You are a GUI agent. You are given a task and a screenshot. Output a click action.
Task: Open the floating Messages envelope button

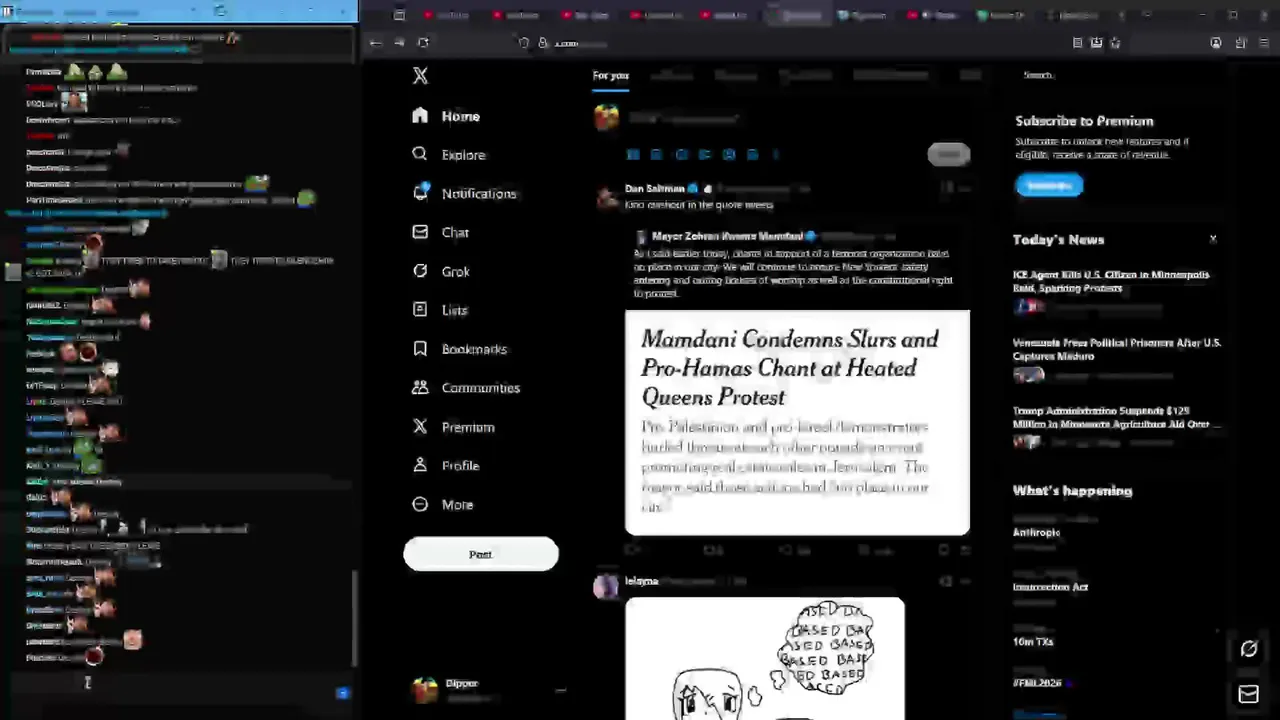[1248, 694]
